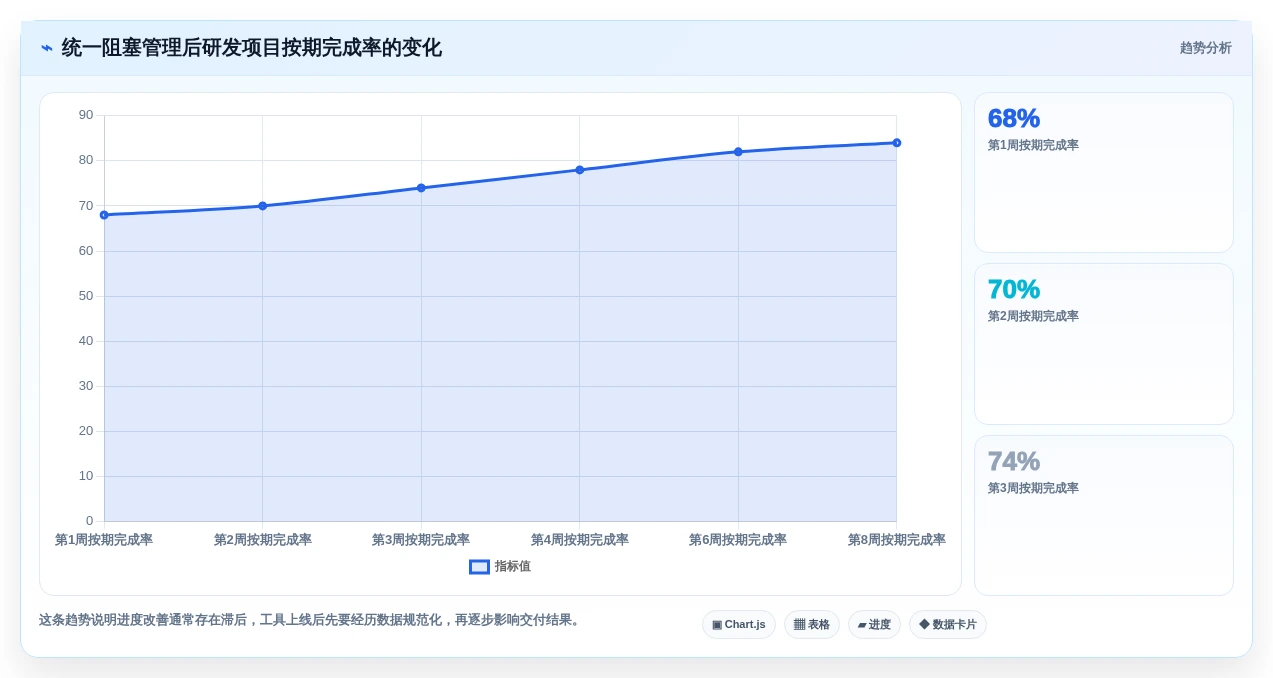Select the 第3周按期完成率 data point
This screenshot has width=1273, height=678.
pos(421,188)
